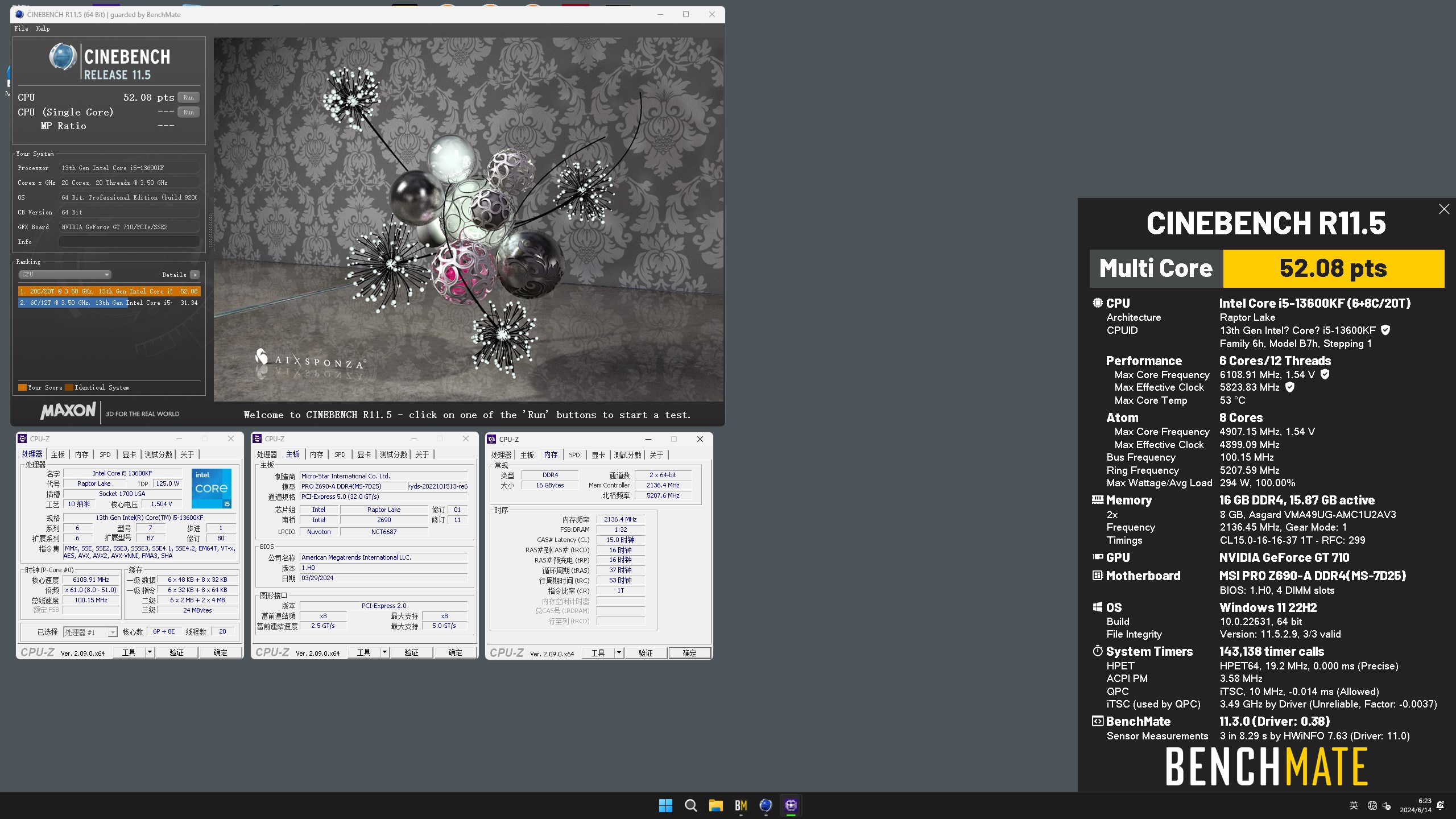
Task: Click 6108.91 MHz core speed field
Action: click(x=91, y=580)
